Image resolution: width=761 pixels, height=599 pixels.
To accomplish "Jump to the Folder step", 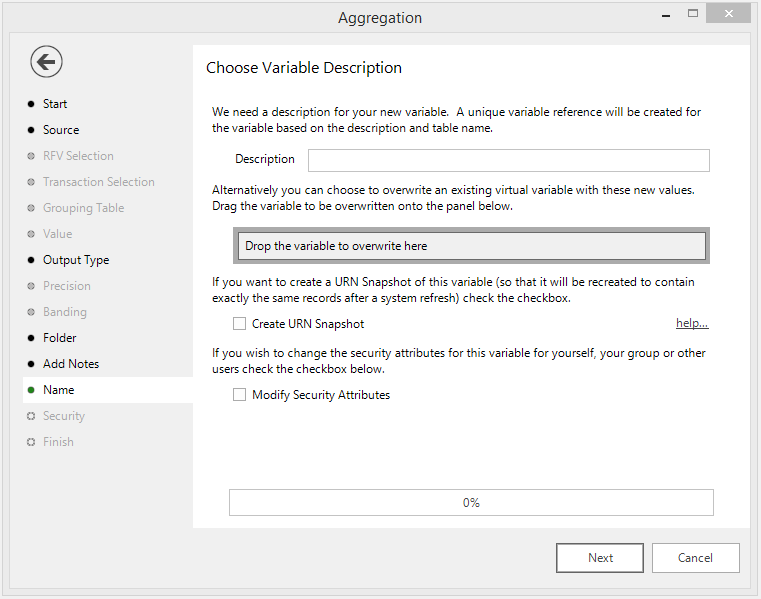I will [59, 338].
